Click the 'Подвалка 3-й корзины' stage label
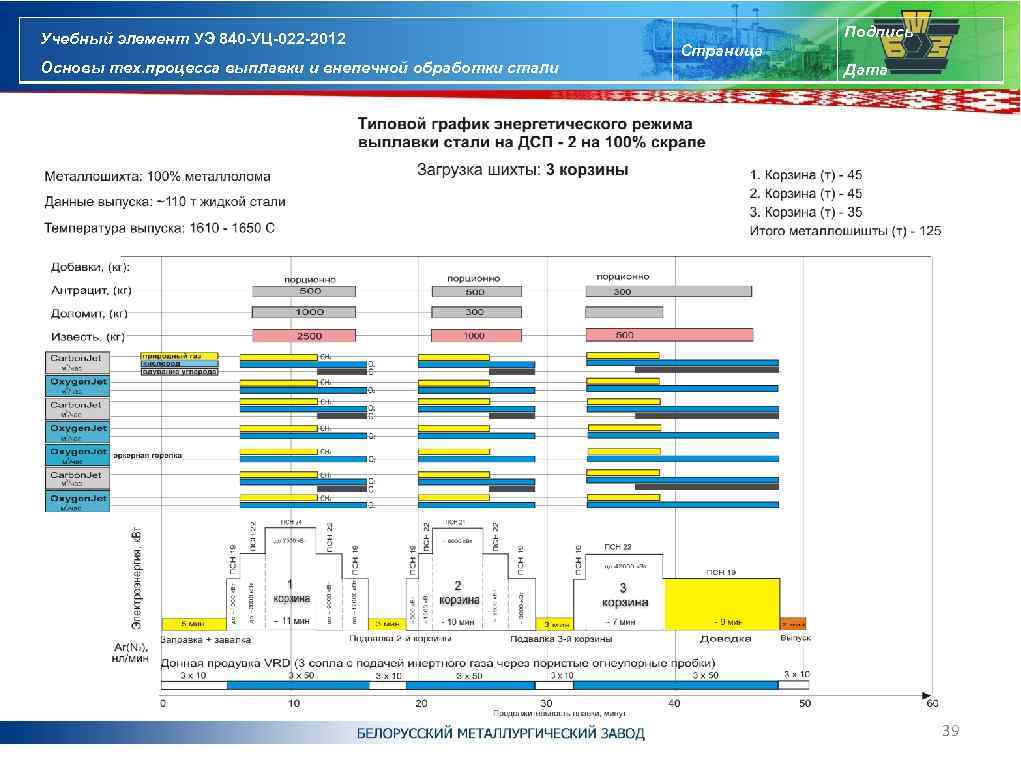 [x=561, y=639]
